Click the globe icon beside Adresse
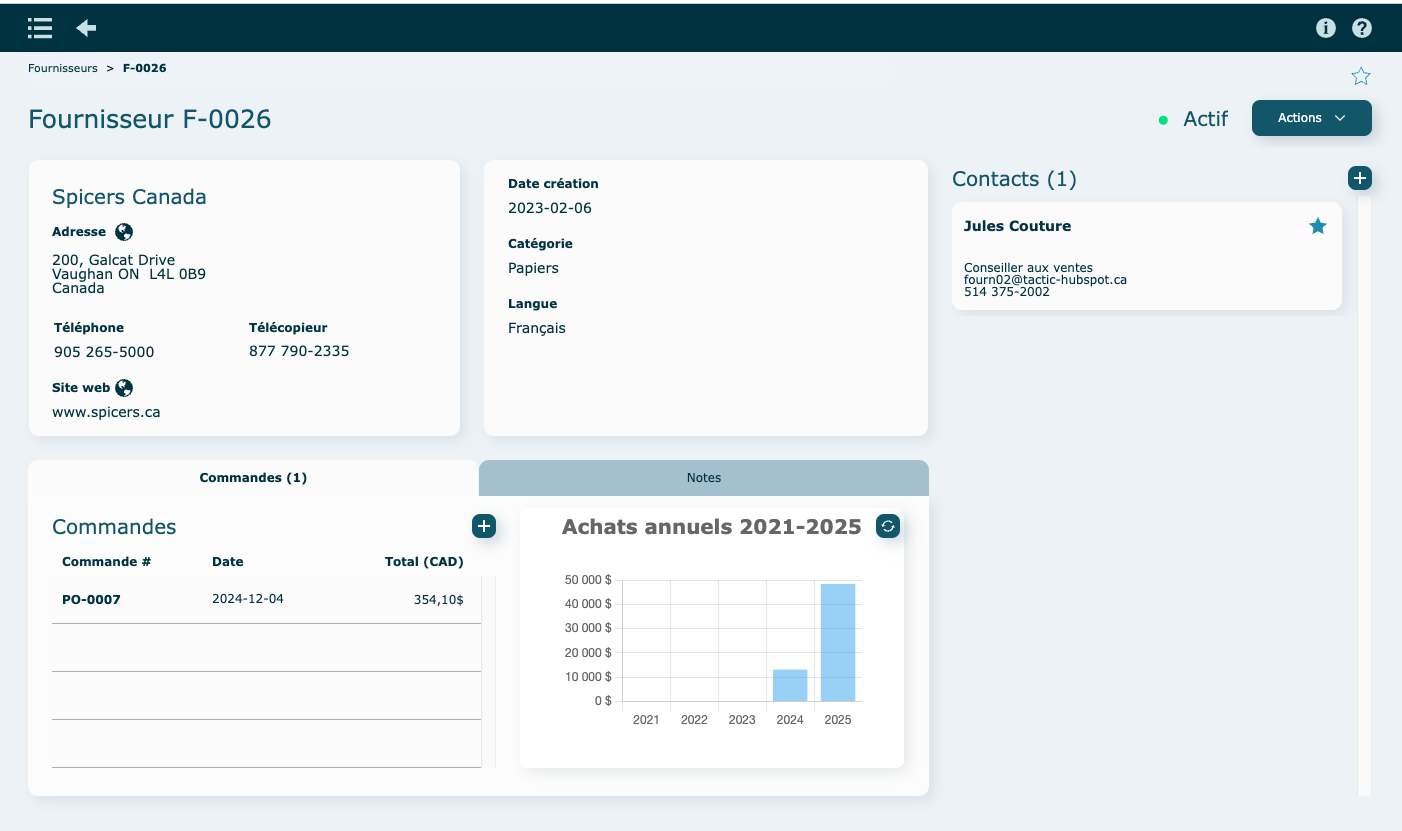The width and height of the screenshot is (1402, 831). point(124,232)
